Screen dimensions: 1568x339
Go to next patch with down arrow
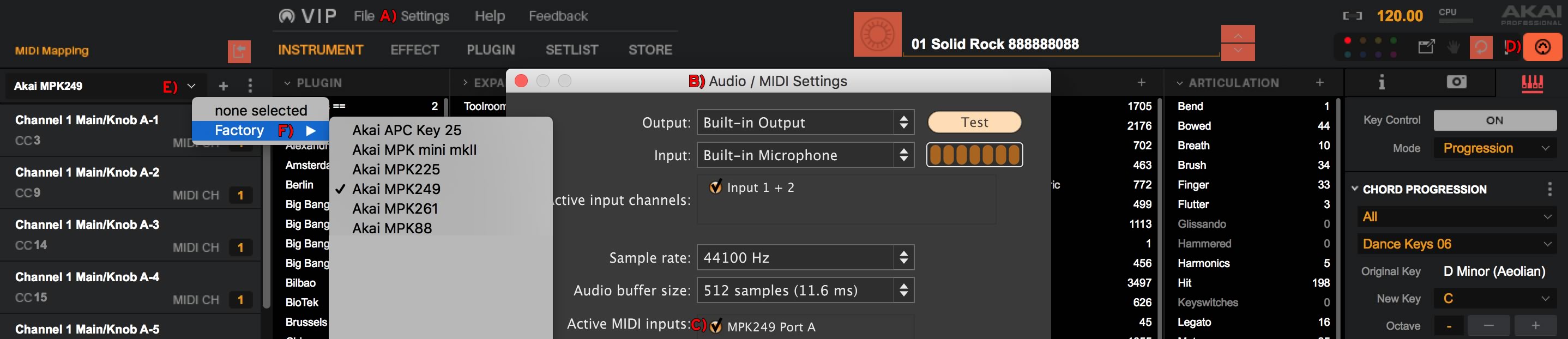[x=1238, y=52]
